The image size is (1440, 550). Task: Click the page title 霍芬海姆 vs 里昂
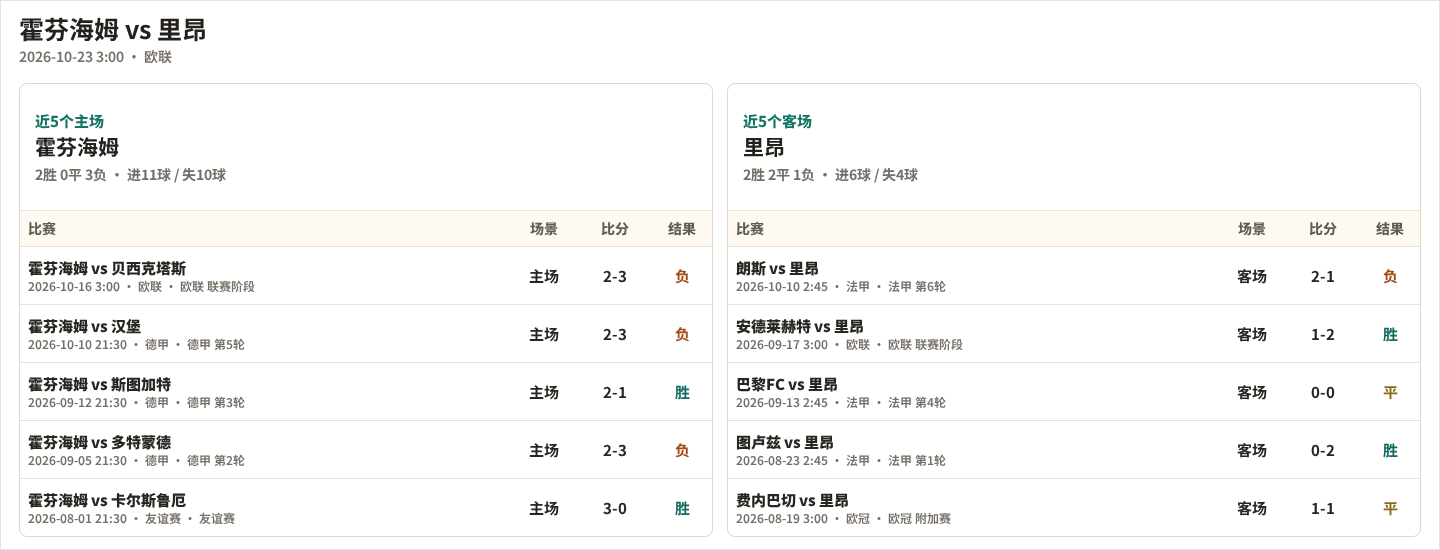click(x=113, y=30)
